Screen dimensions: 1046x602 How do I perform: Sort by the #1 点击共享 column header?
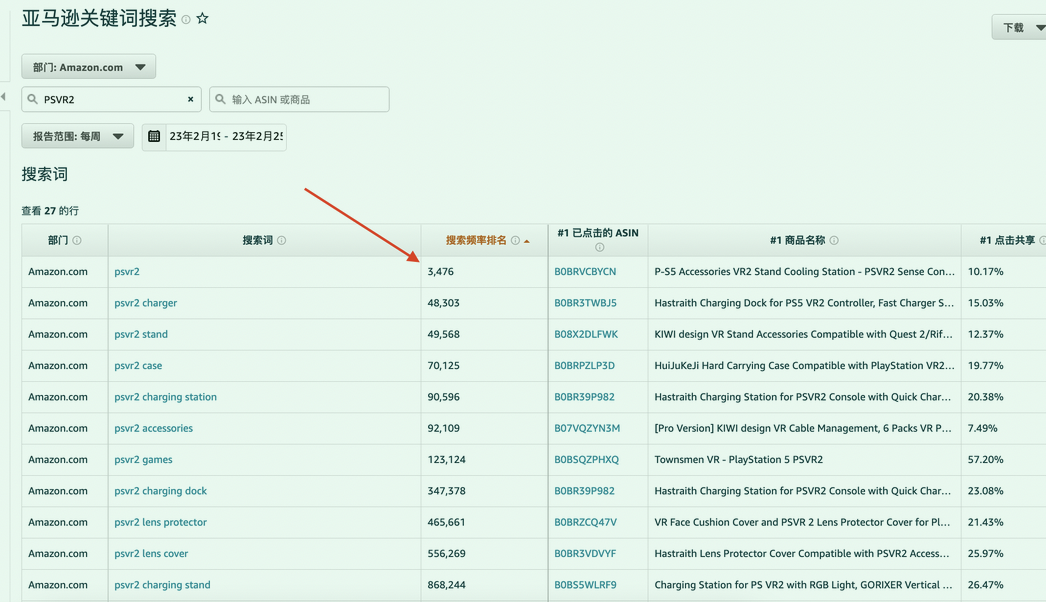pos(1007,240)
